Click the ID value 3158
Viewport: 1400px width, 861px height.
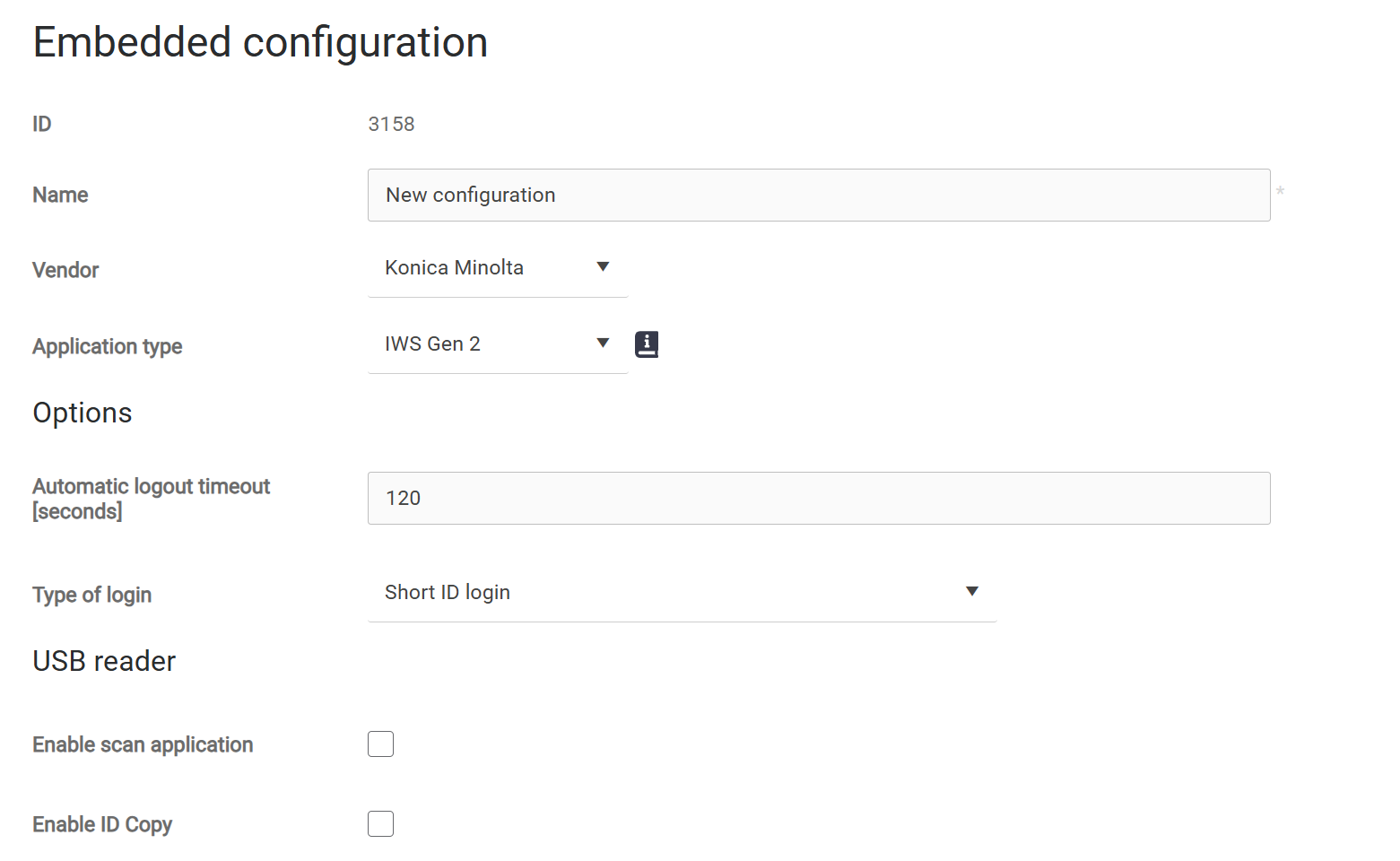tap(392, 125)
